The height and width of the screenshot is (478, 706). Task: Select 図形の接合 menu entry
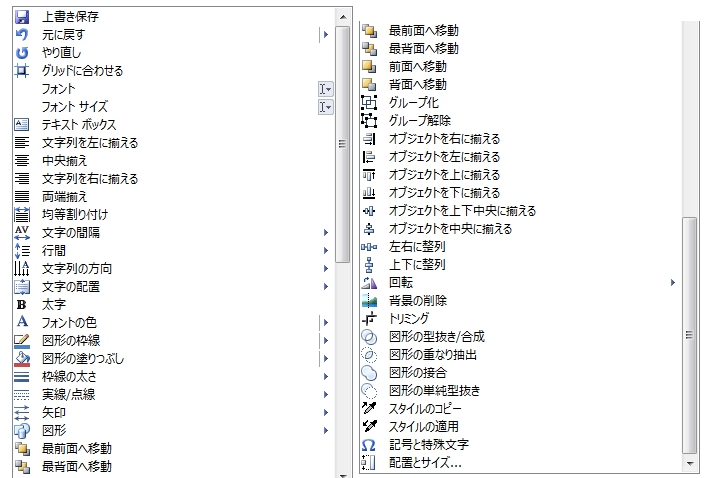point(417,373)
